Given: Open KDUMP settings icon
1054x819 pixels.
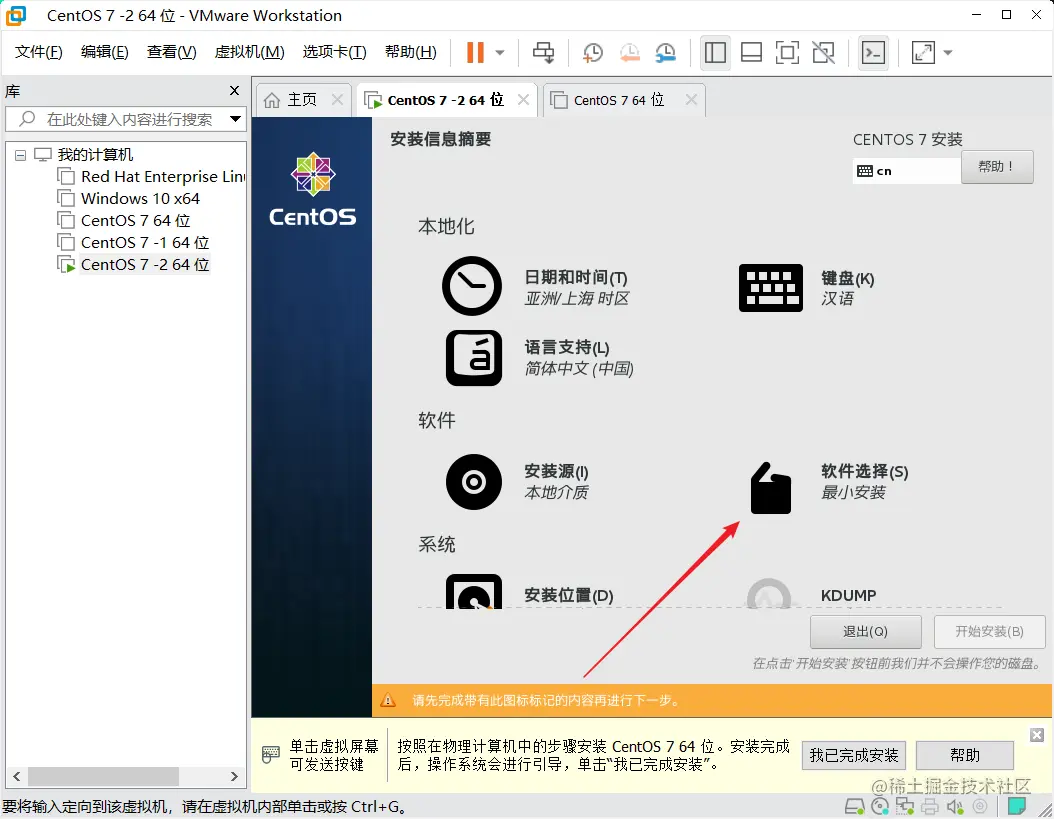Looking at the screenshot, I should [x=769, y=593].
